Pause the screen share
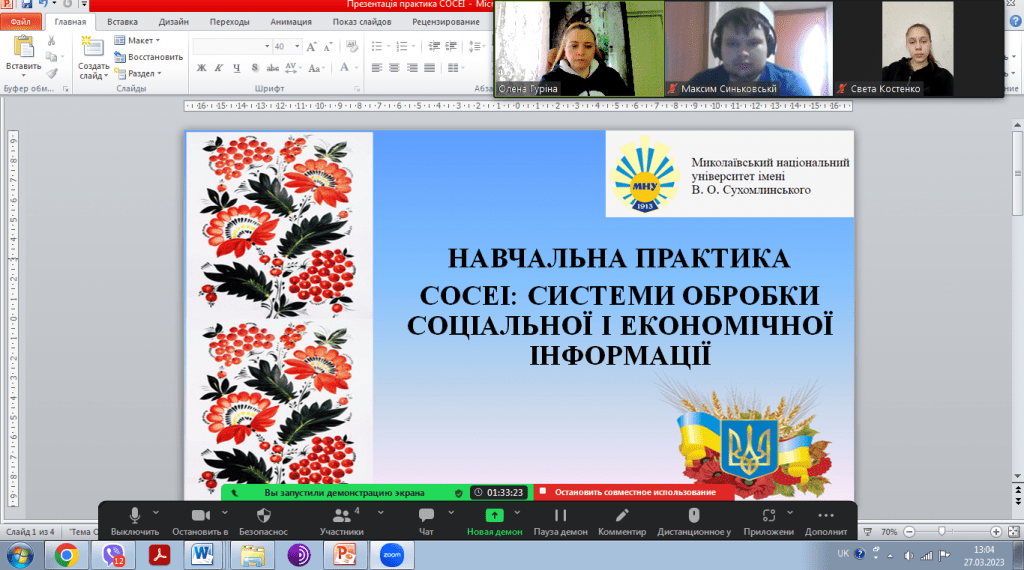Image resolution: width=1024 pixels, height=570 pixels. pos(560,516)
